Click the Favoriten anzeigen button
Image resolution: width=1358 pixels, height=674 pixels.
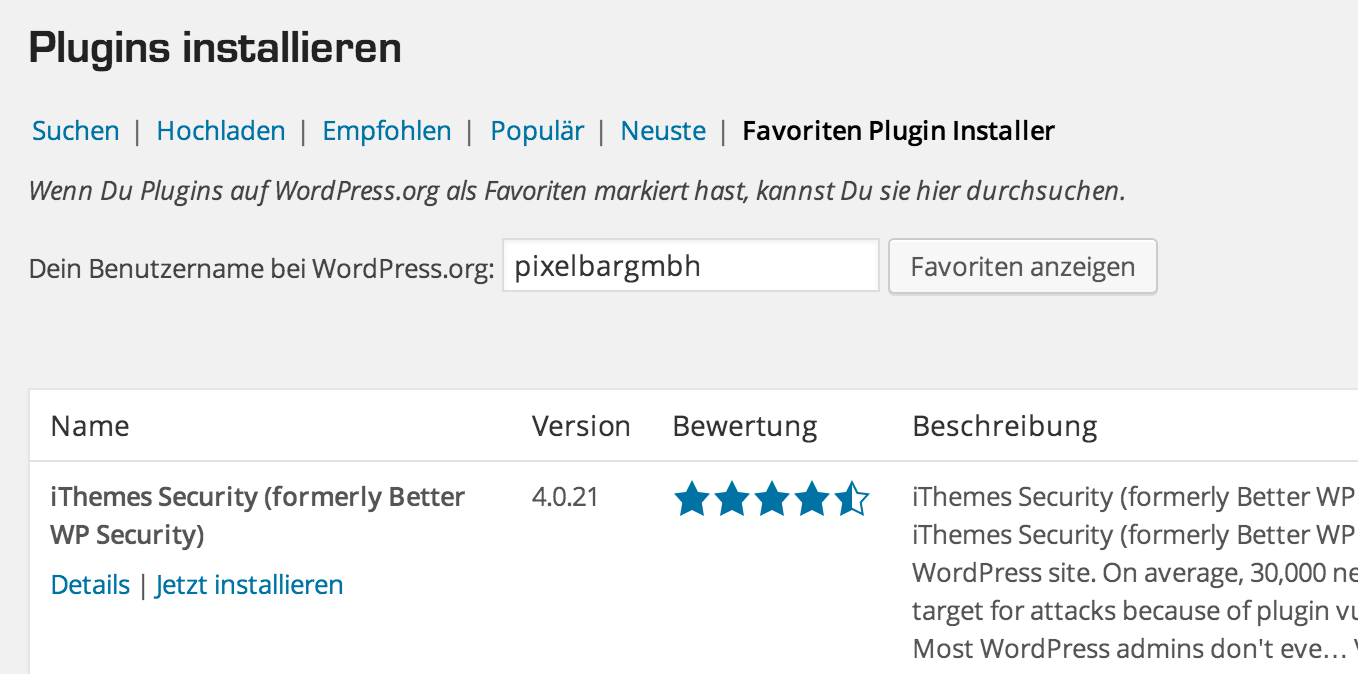[x=1023, y=266]
